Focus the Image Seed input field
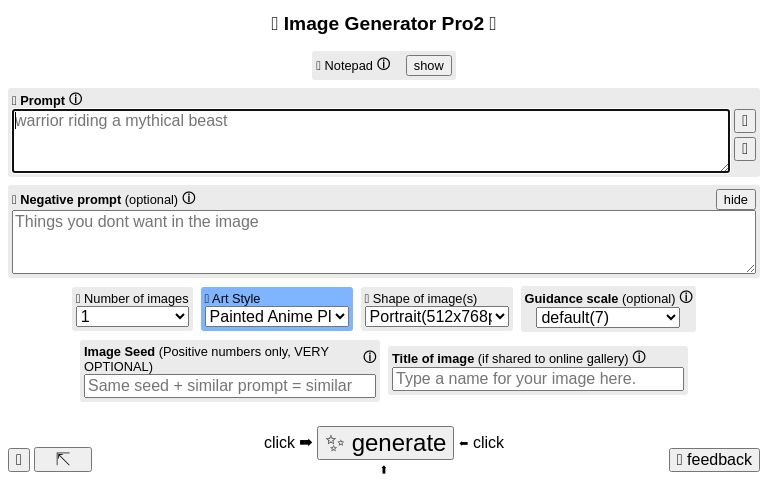 [x=230, y=385]
